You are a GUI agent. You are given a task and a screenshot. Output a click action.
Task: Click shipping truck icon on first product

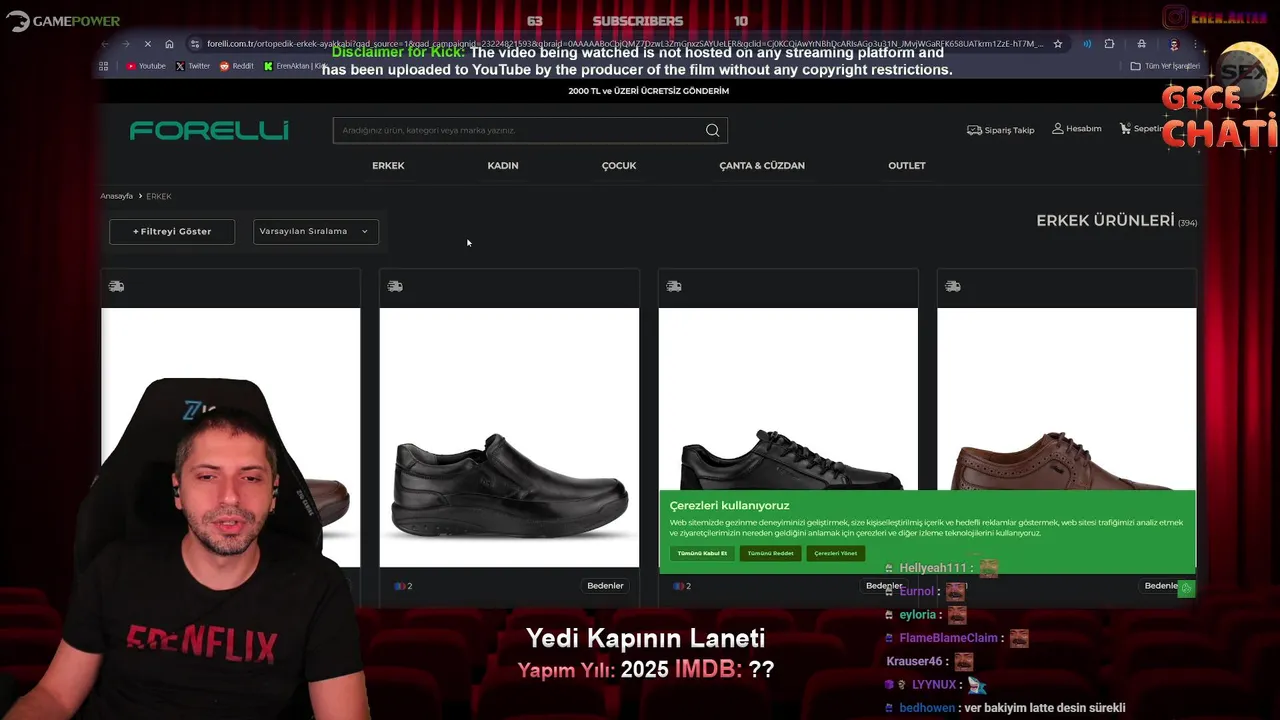click(116, 286)
